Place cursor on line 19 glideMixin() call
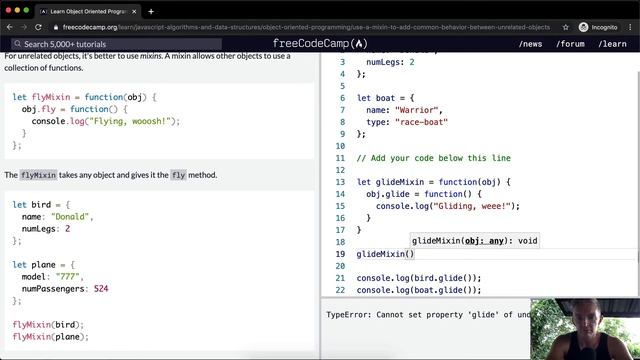 point(385,254)
